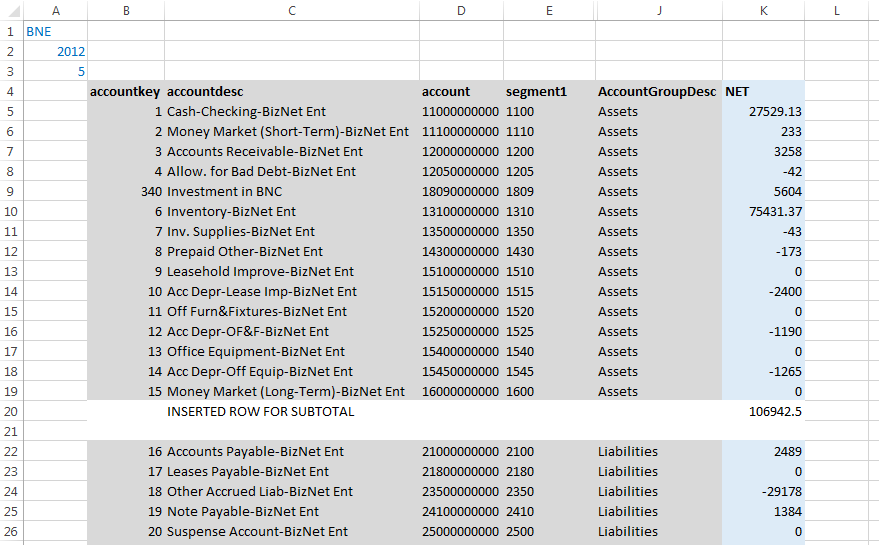Click accountkey cell 340
The image size is (879, 545).
coord(125,191)
